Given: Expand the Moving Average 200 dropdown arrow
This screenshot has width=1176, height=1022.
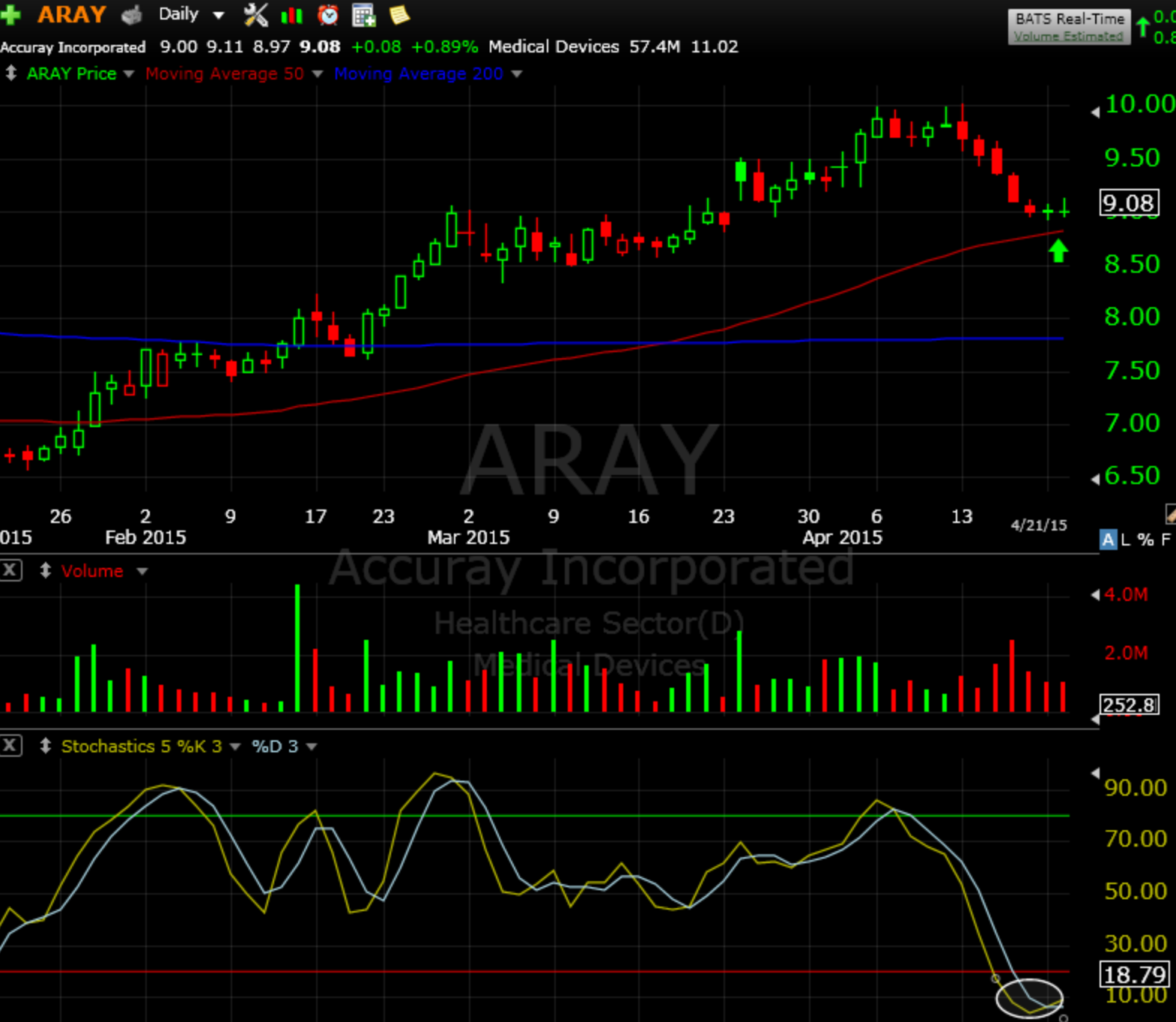Looking at the screenshot, I should 516,73.
